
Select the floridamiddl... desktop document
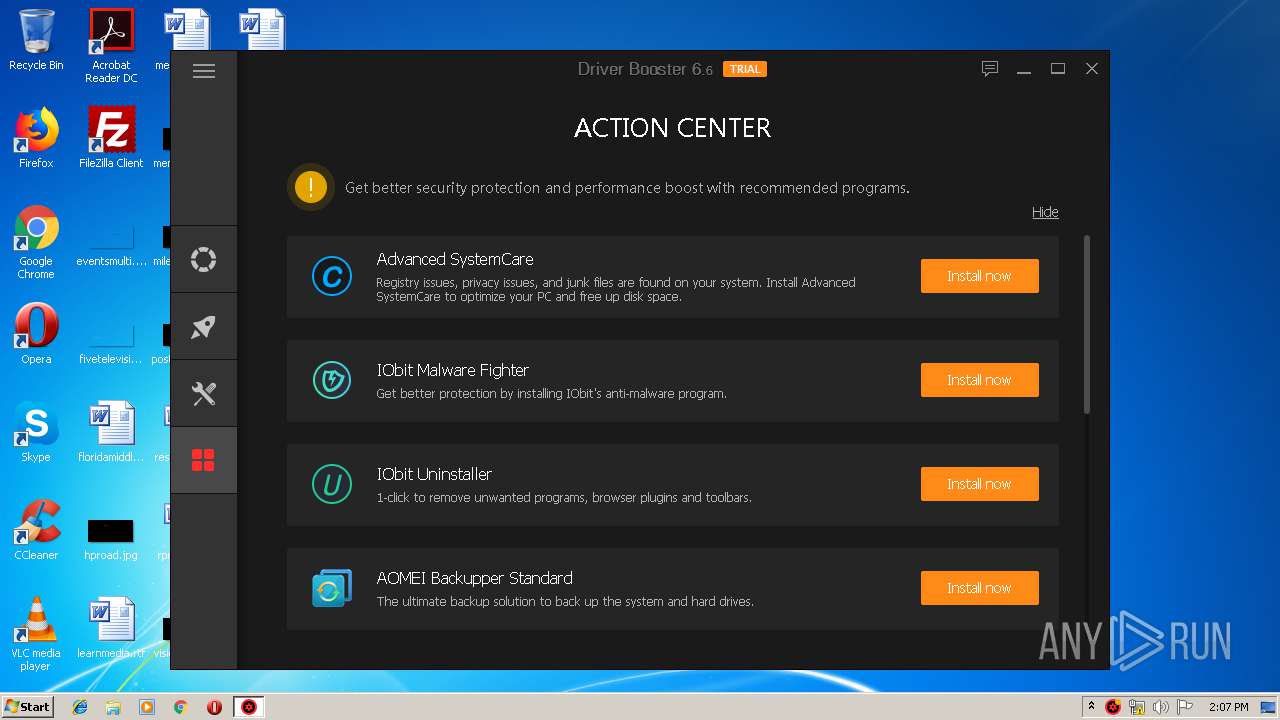111,432
